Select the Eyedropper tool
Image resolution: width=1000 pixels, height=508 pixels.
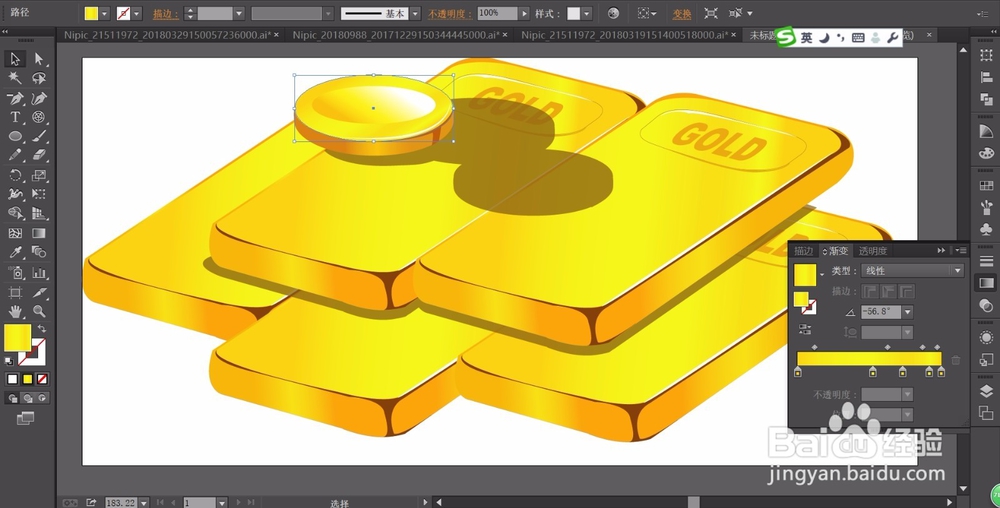click(15, 253)
